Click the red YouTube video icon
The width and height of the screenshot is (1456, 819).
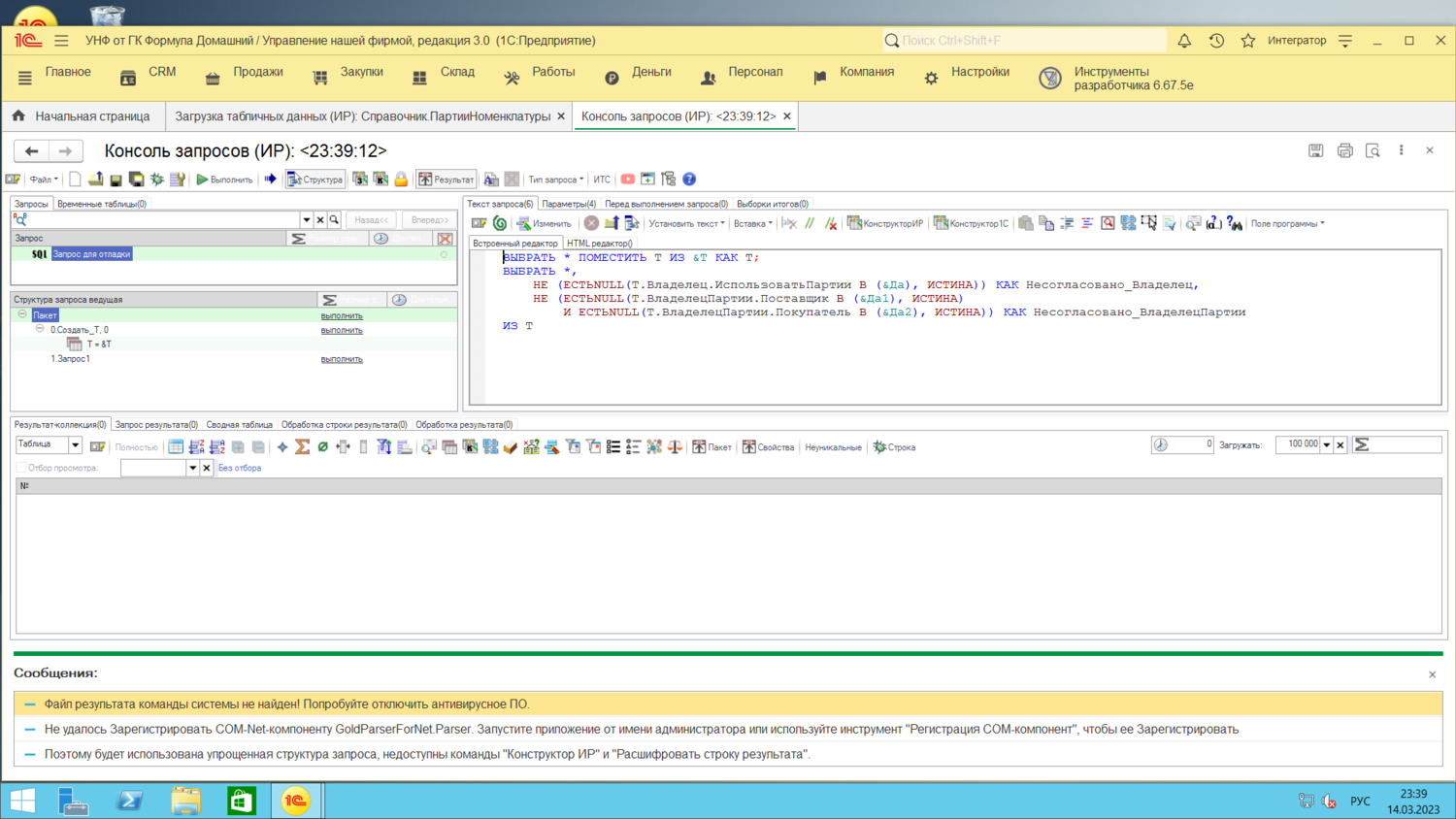point(628,180)
